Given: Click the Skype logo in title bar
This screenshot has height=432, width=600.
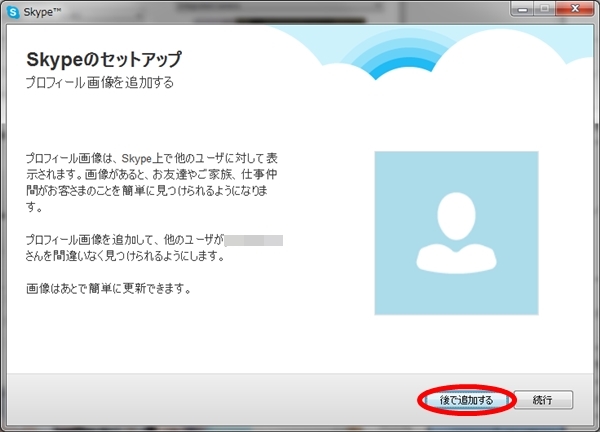Looking at the screenshot, I should (x=13, y=12).
